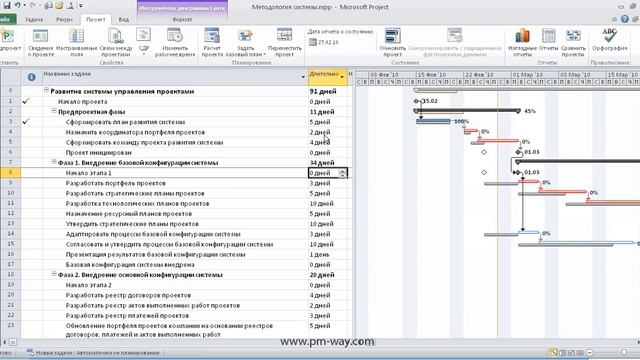Select task Назначить координатора портфеля проектов
This screenshot has width=640, height=360.
[135, 132]
